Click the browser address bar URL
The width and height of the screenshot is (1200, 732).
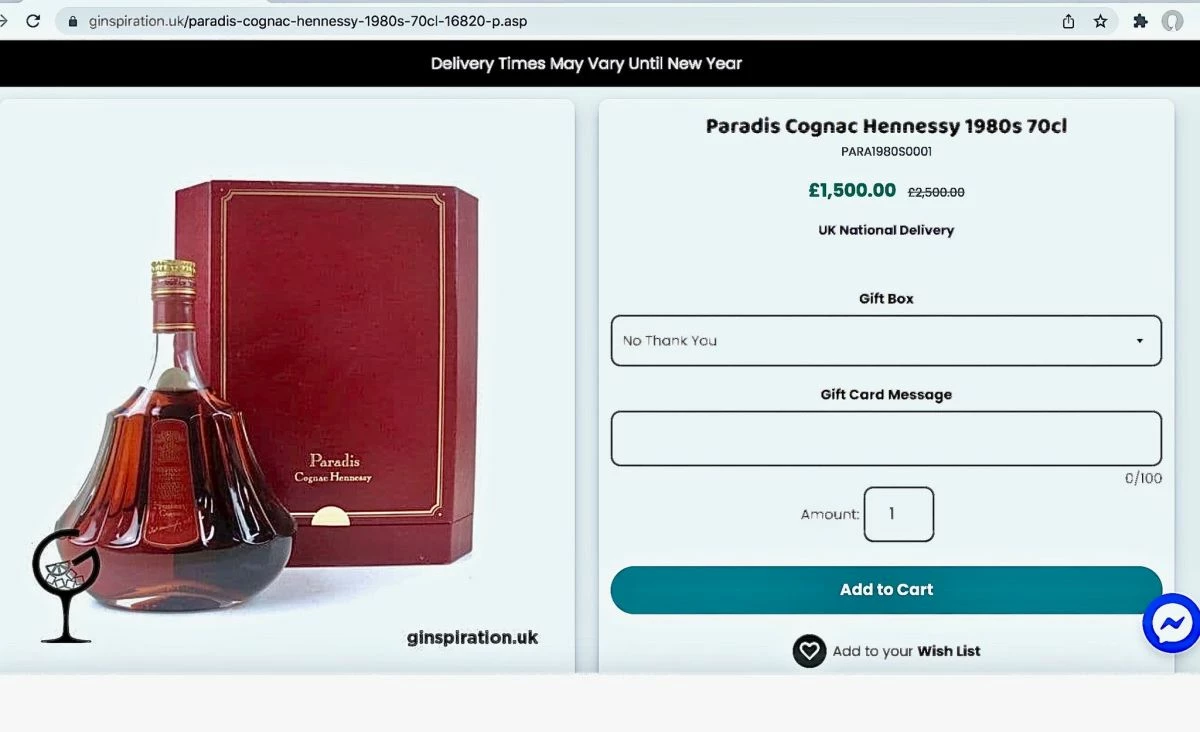point(308,21)
